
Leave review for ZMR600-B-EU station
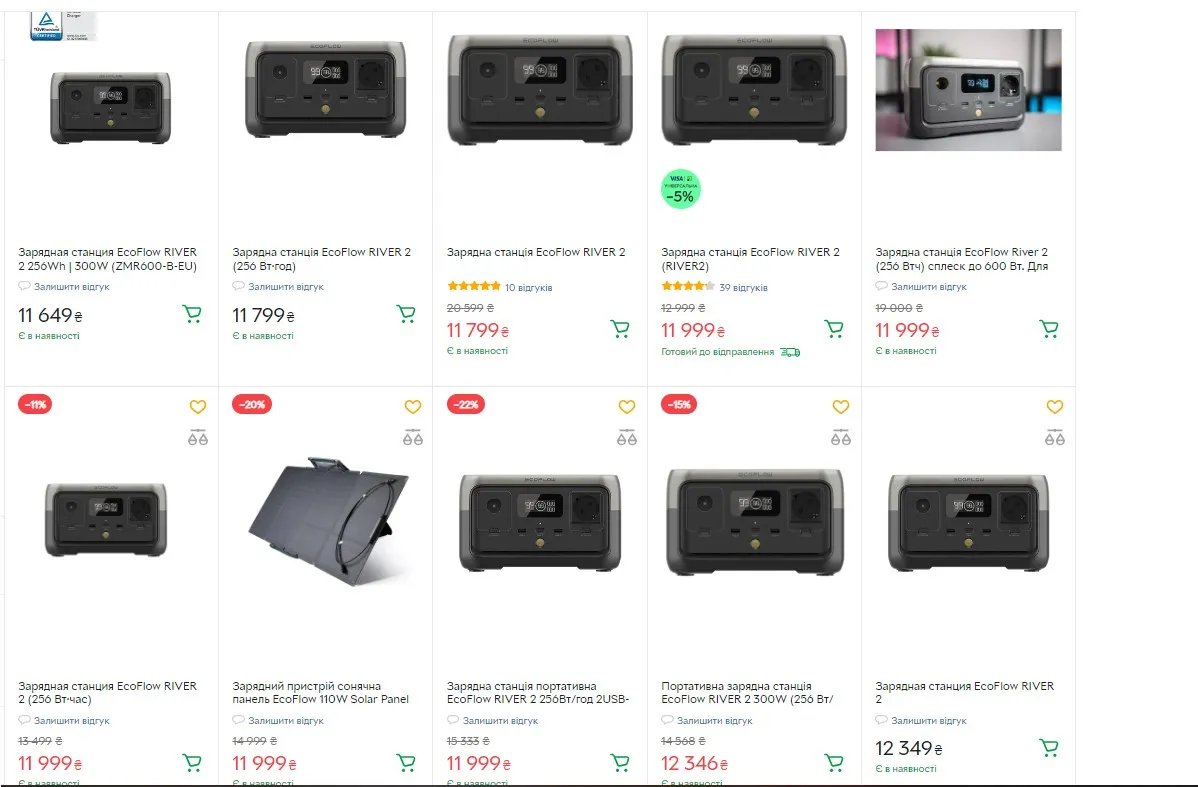[71, 287]
